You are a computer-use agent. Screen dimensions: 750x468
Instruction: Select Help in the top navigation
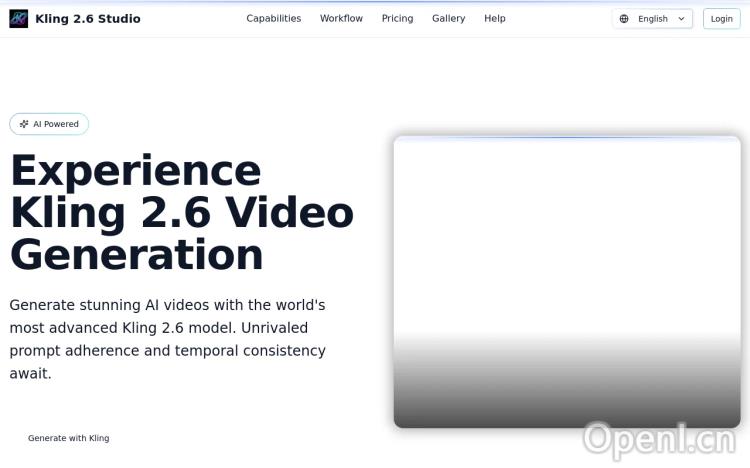click(494, 19)
